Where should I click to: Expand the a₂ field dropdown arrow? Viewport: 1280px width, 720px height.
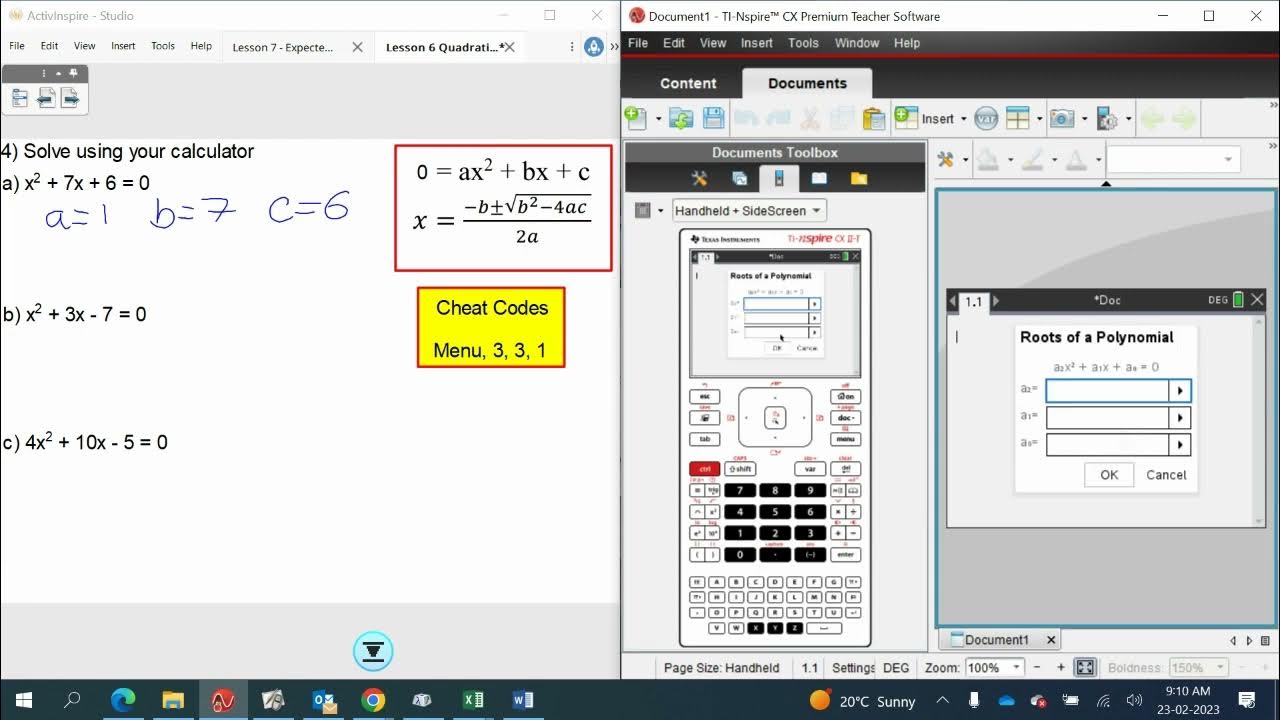[1180, 391]
